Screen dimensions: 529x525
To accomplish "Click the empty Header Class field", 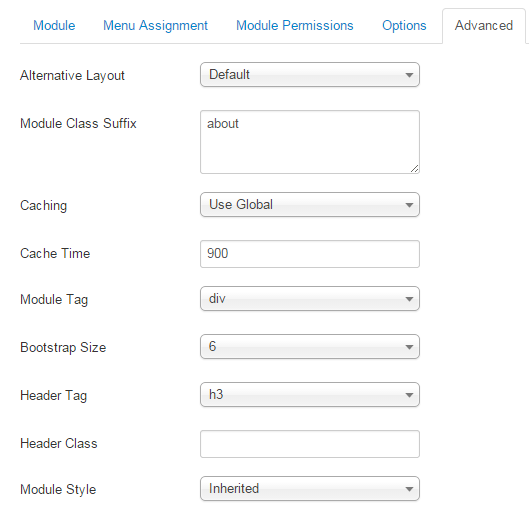I will [x=310, y=444].
